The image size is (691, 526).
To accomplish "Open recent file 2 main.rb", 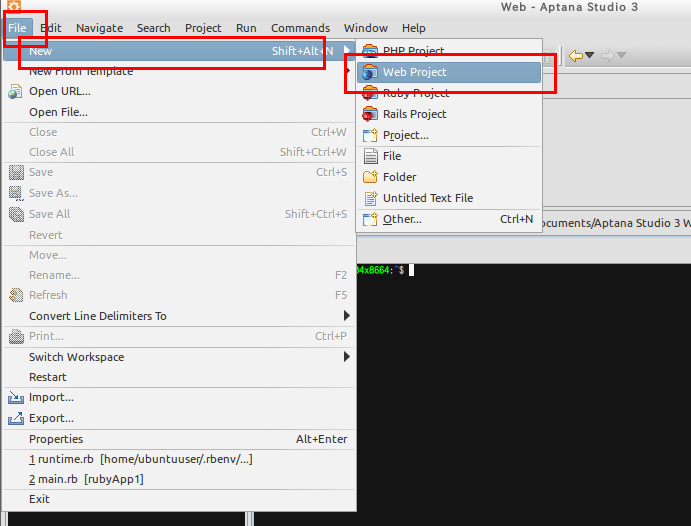I will click(178, 479).
